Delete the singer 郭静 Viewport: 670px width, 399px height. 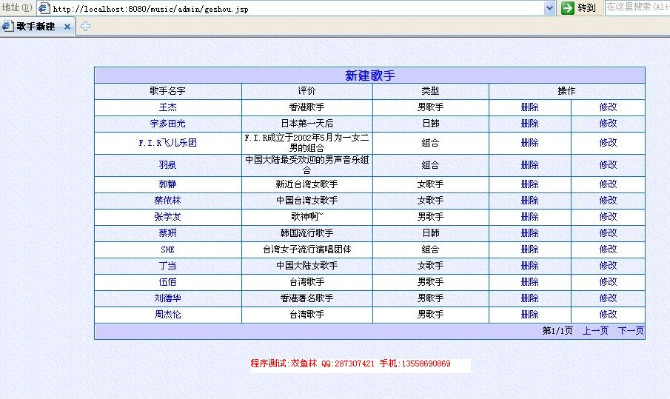pos(529,184)
